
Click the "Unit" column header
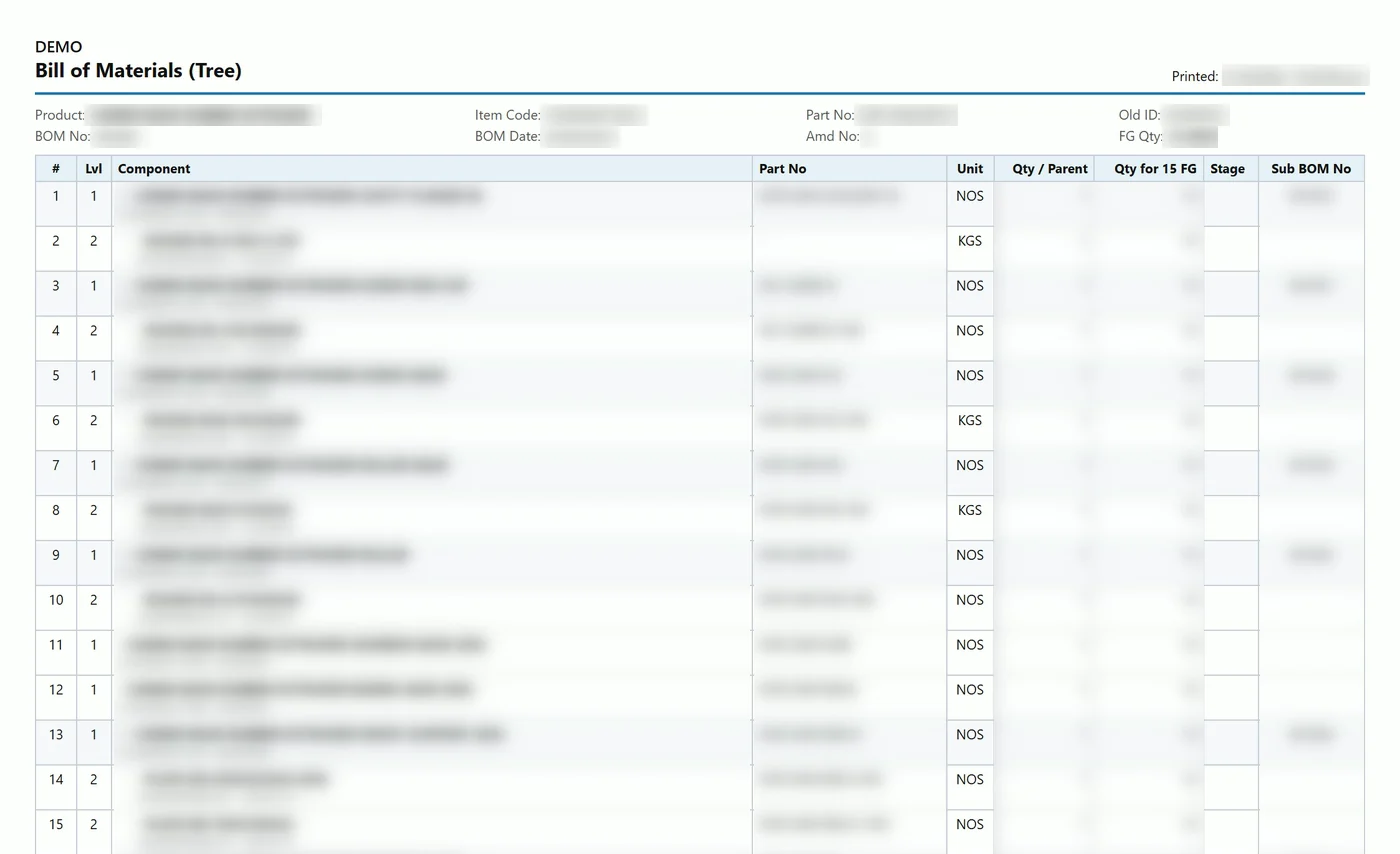pyautogui.click(x=970, y=169)
